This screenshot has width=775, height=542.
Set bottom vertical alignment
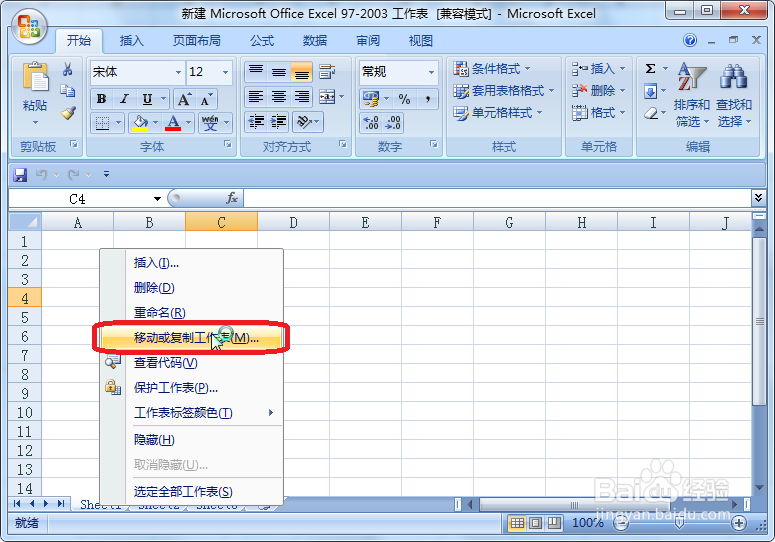(x=301, y=72)
